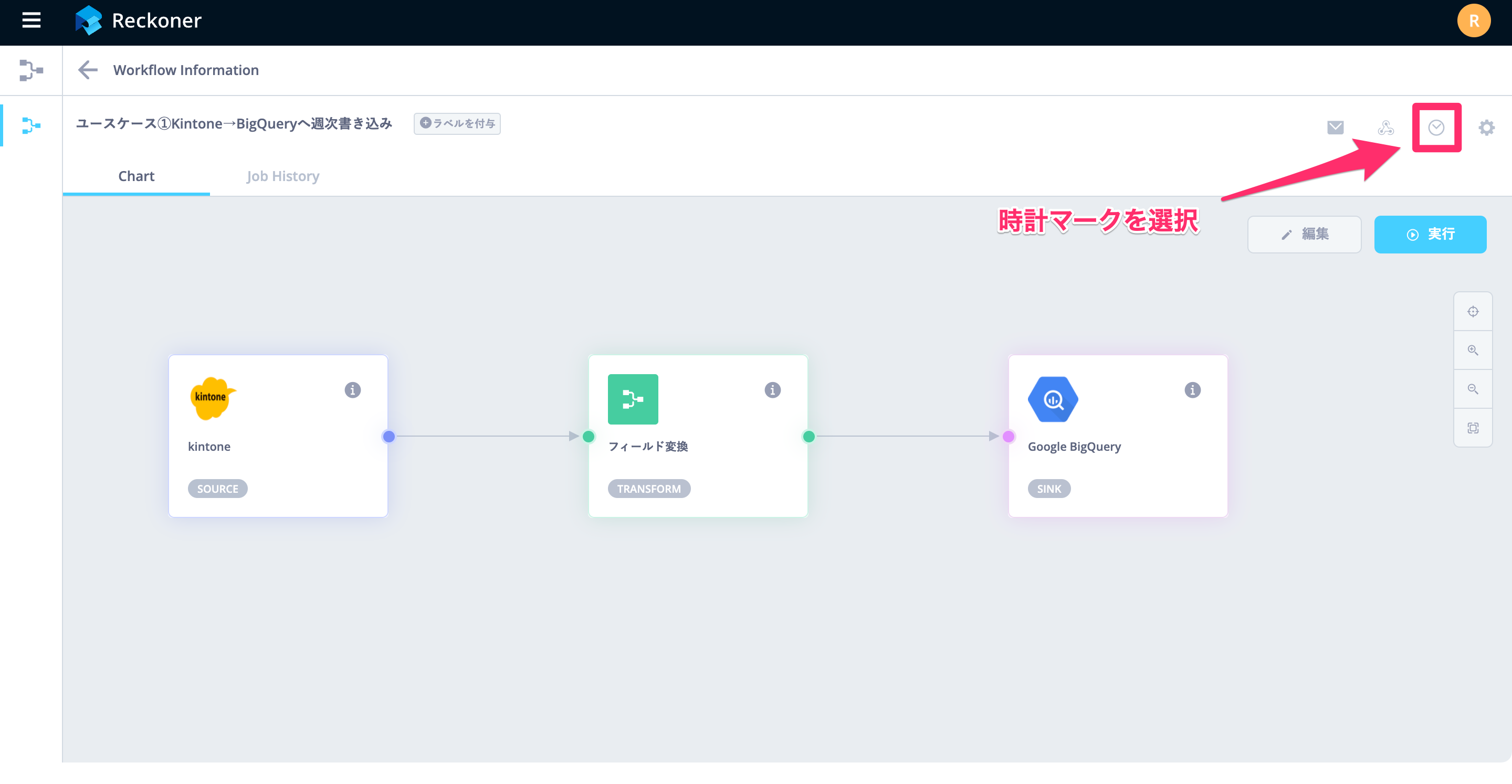Show info for the フィールド変換 node
Viewport: 1512px width, 784px height.
pos(772,390)
